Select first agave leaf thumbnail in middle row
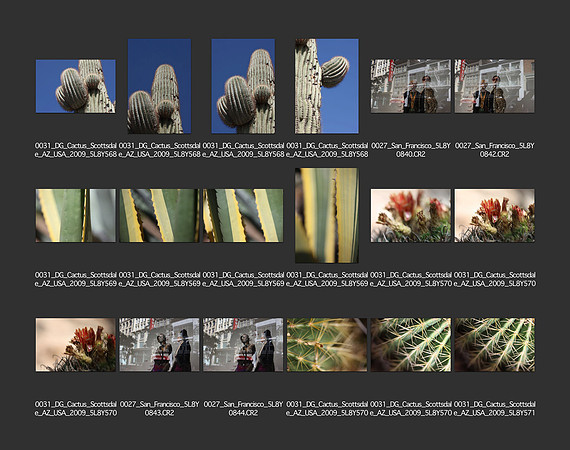The width and height of the screenshot is (570, 450). [76, 216]
